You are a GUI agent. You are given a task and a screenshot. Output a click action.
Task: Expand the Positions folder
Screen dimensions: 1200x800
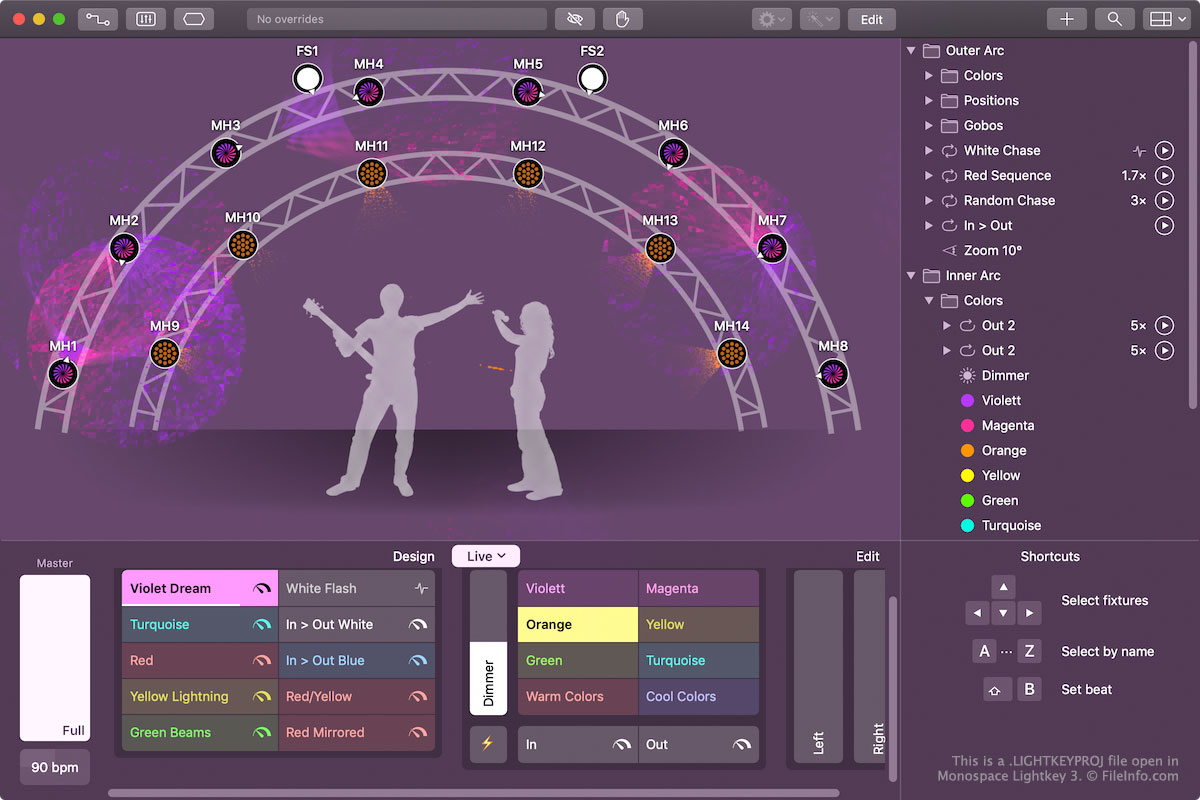[929, 100]
